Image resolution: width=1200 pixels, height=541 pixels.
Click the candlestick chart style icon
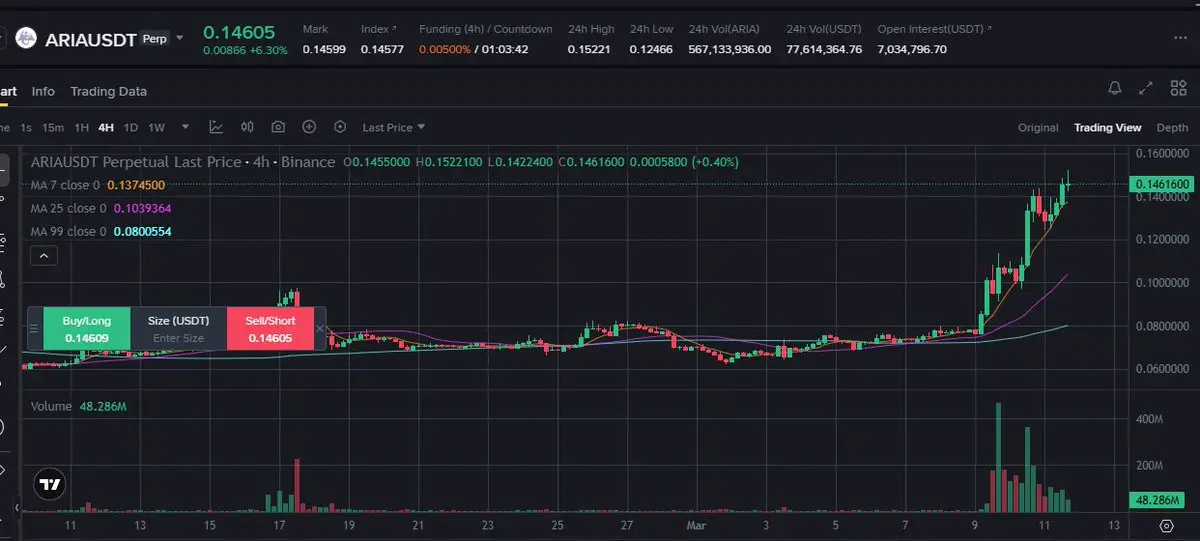(x=246, y=127)
